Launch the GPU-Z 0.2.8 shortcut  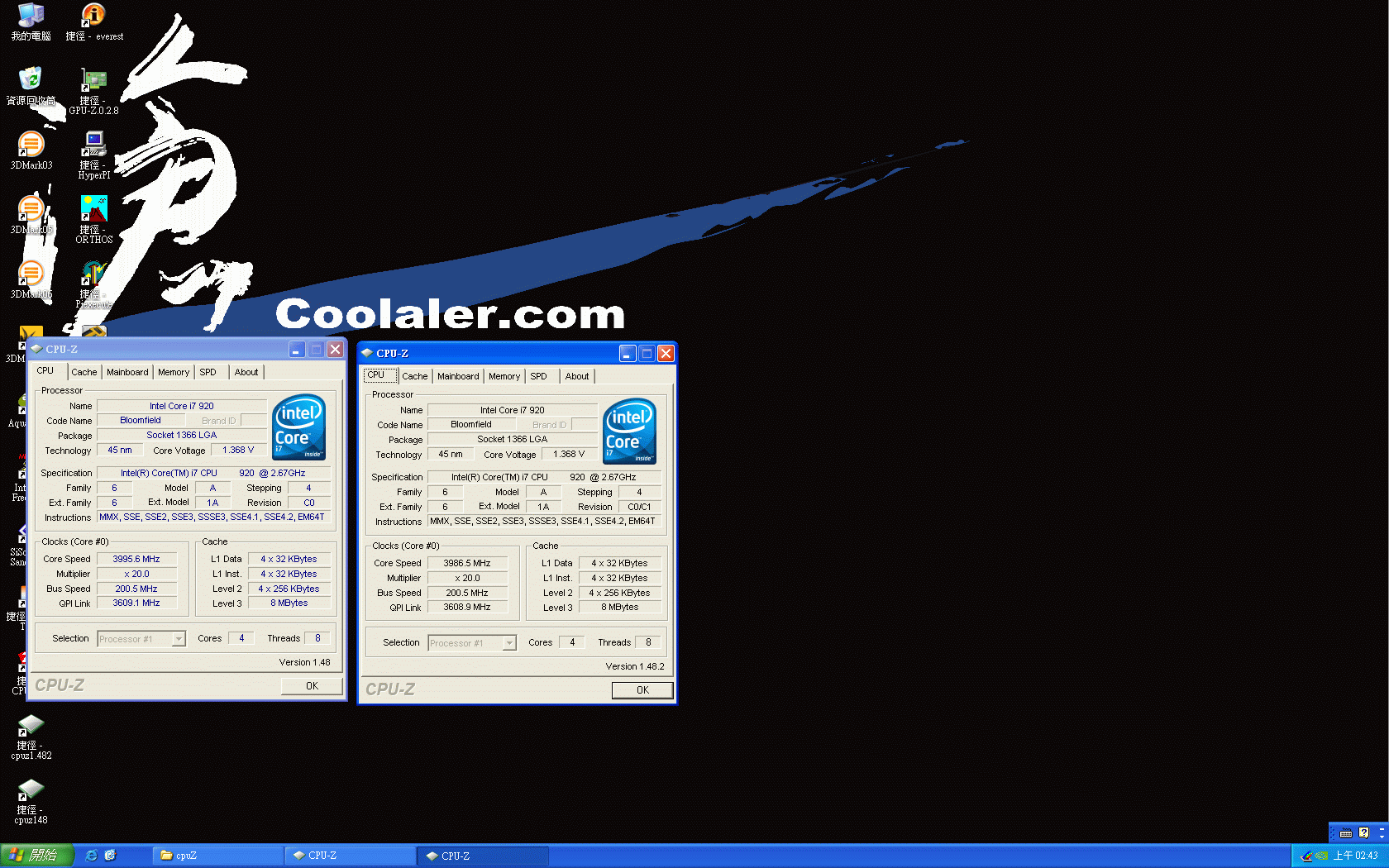(93, 92)
